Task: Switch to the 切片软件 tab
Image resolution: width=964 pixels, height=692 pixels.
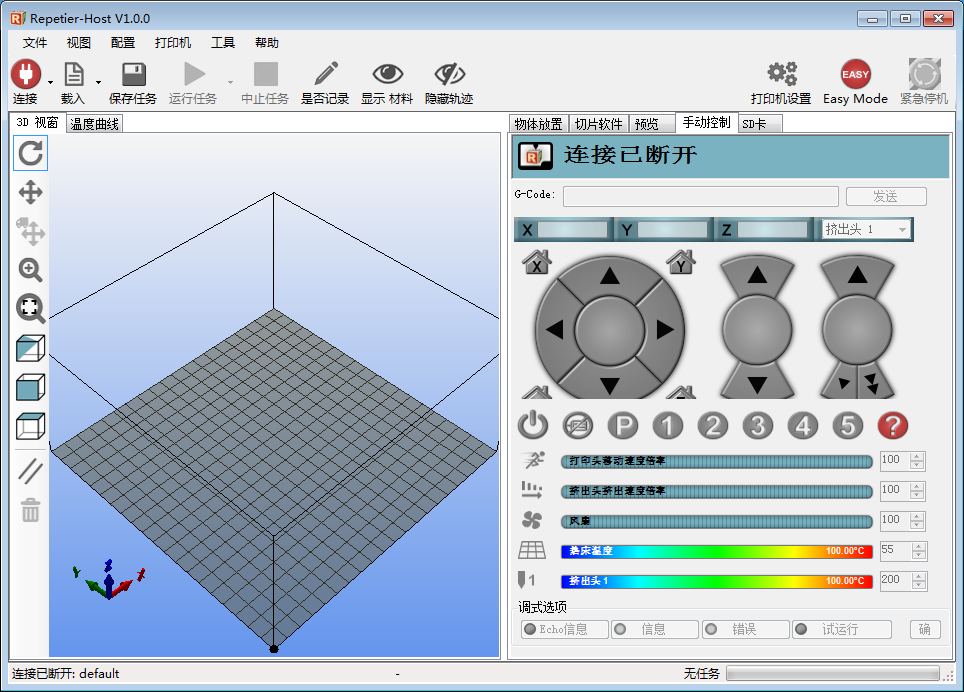Action: 599,124
